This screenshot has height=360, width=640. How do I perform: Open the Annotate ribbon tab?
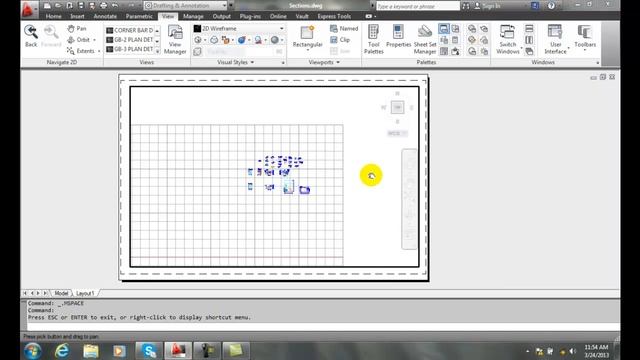click(x=105, y=16)
